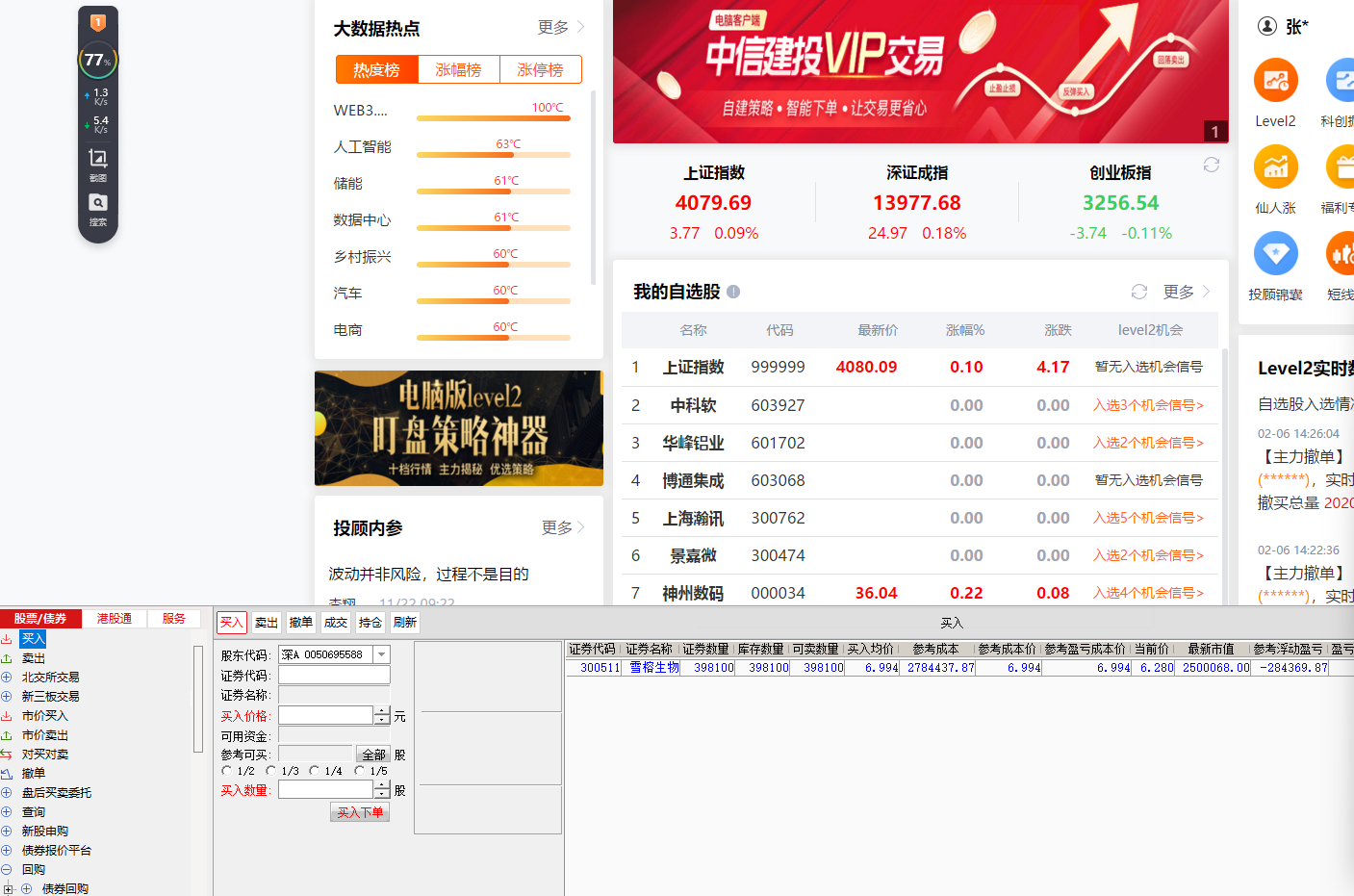Decrease 买入数量 with the down stepper
The width and height of the screenshot is (1354, 896).
click(x=382, y=794)
